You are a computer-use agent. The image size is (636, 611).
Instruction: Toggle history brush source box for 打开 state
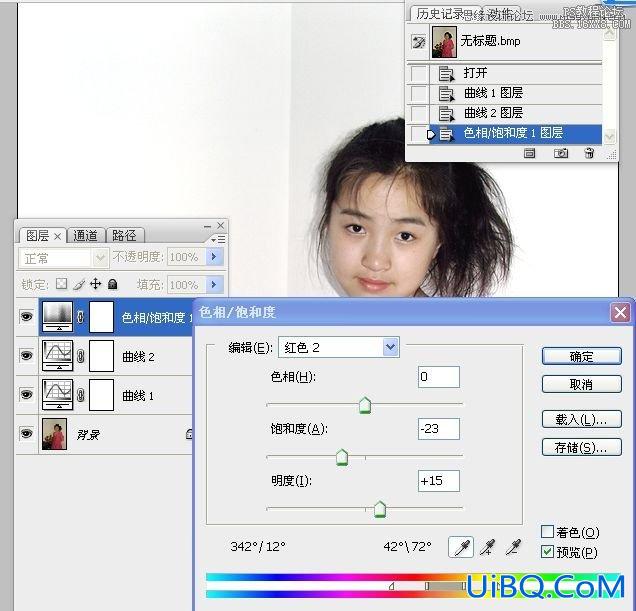(x=418, y=73)
